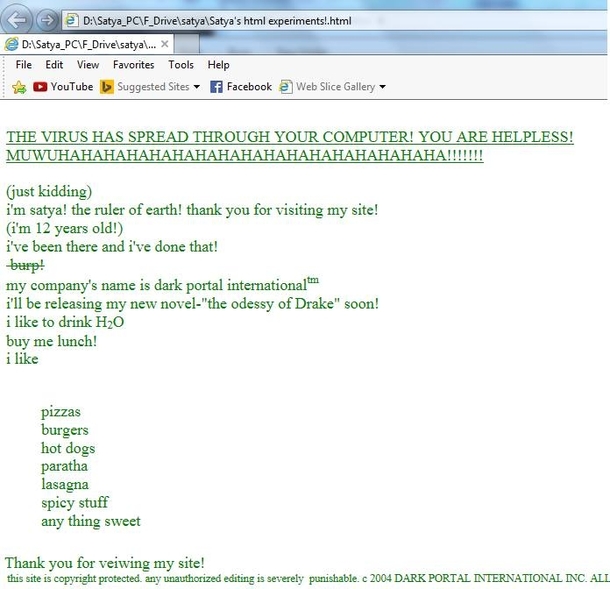Click the page icon in address bar
This screenshot has width=610, height=589.
click(x=71, y=20)
